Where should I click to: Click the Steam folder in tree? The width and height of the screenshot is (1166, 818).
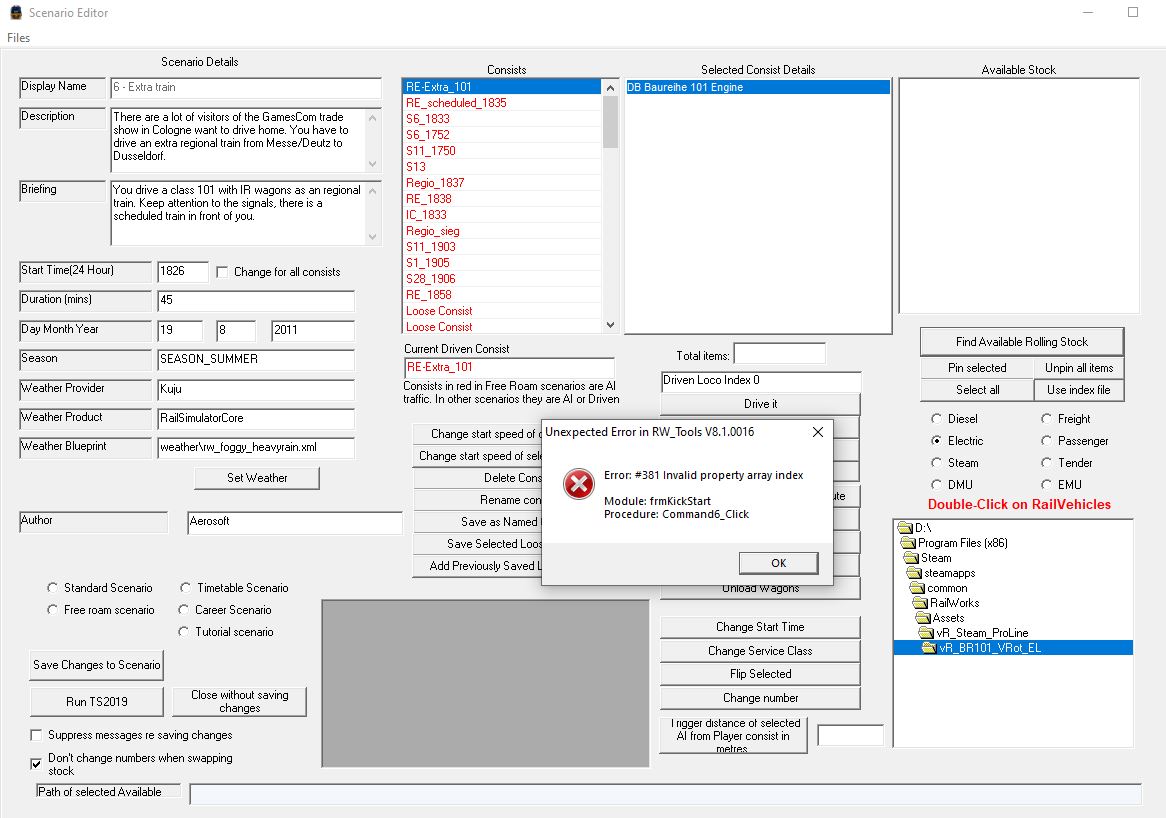pos(936,558)
